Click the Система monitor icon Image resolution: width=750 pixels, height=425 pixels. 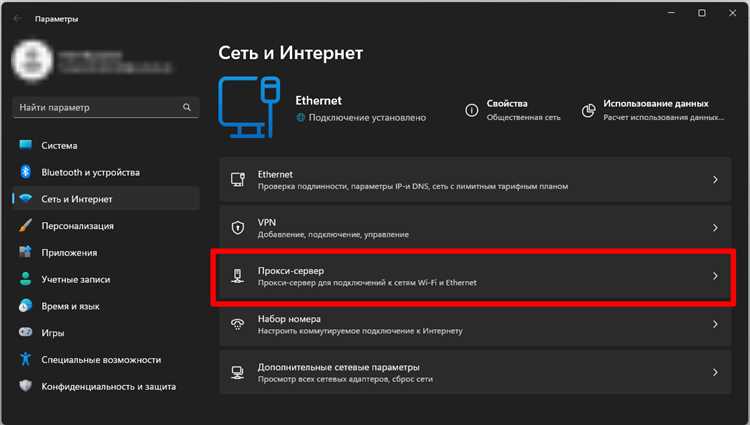25,145
